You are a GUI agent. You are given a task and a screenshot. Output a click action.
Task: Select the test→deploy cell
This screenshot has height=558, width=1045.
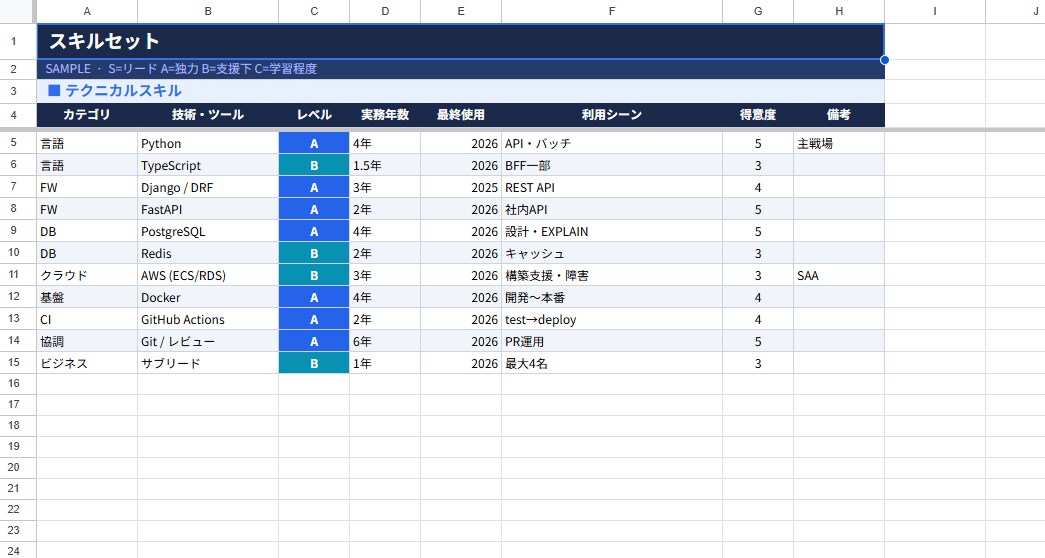(x=612, y=319)
